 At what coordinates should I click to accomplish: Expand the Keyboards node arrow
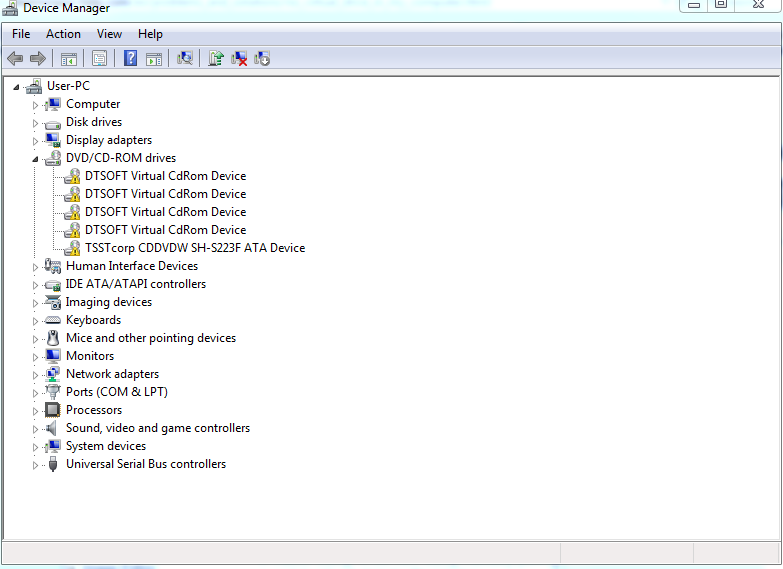click(35, 321)
